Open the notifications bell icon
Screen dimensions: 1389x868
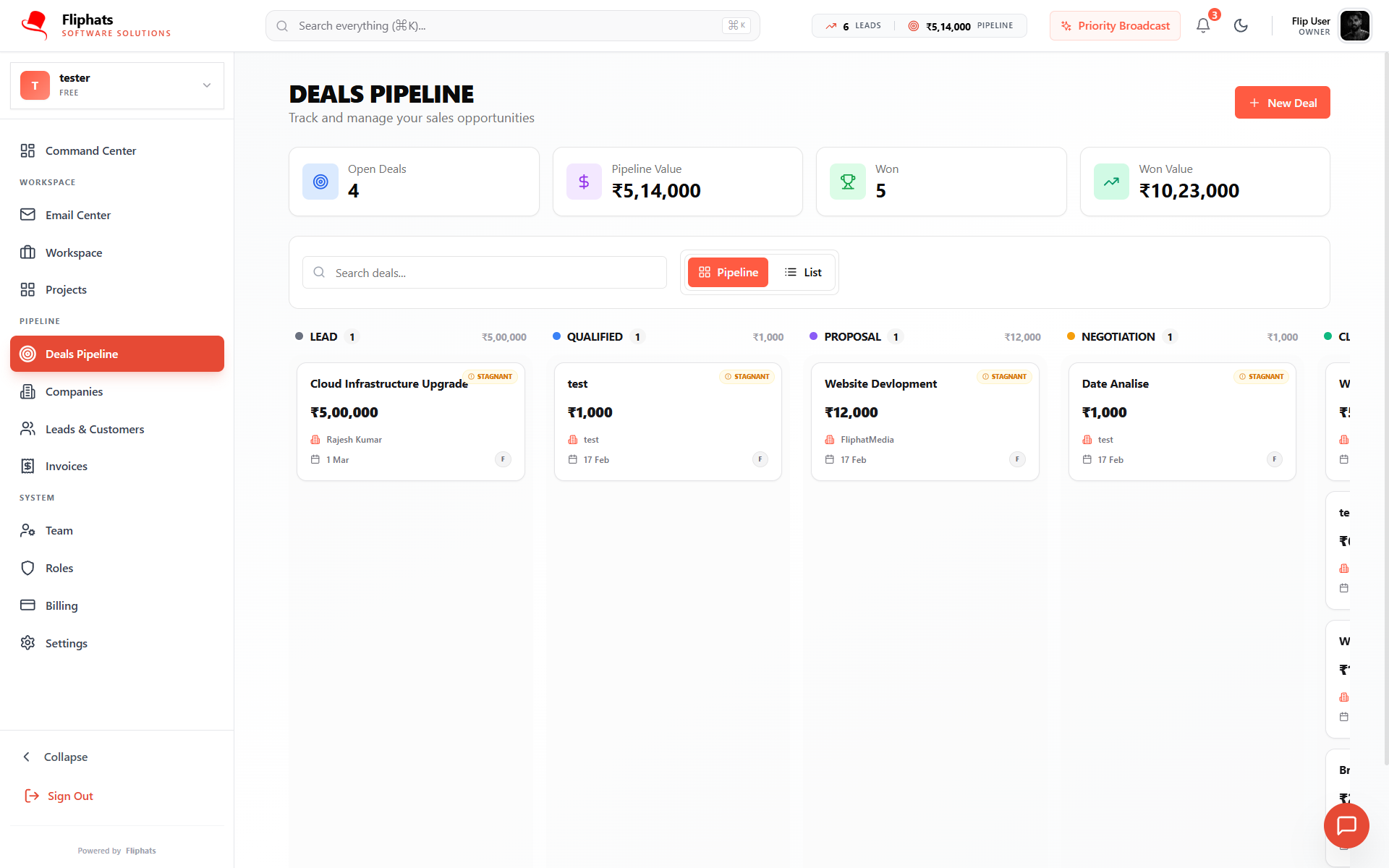[x=1202, y=26]
